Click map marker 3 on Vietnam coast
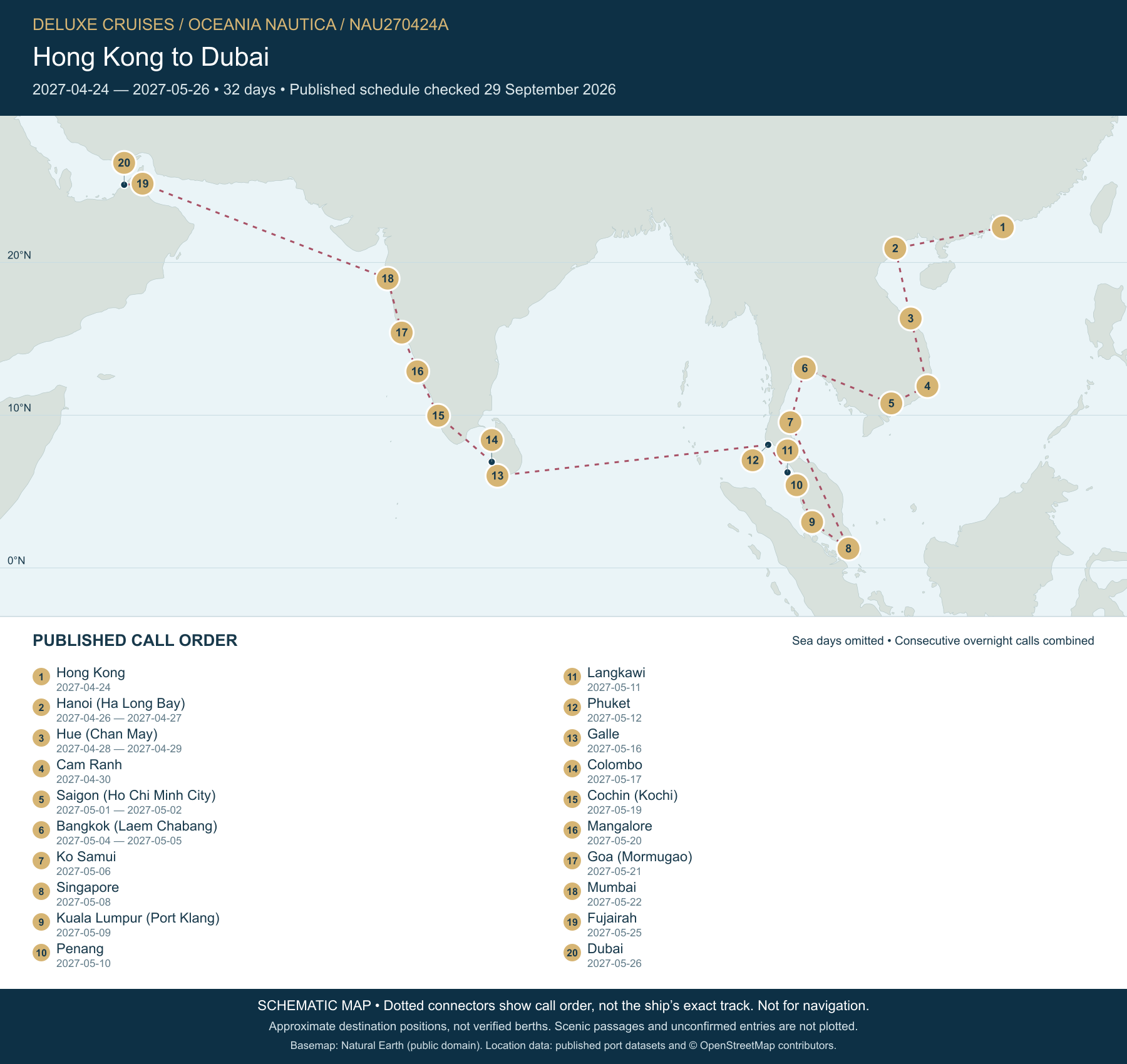Image resolution: width=1127 pixels, height=1064 pixels. click(x=910, y=319)
